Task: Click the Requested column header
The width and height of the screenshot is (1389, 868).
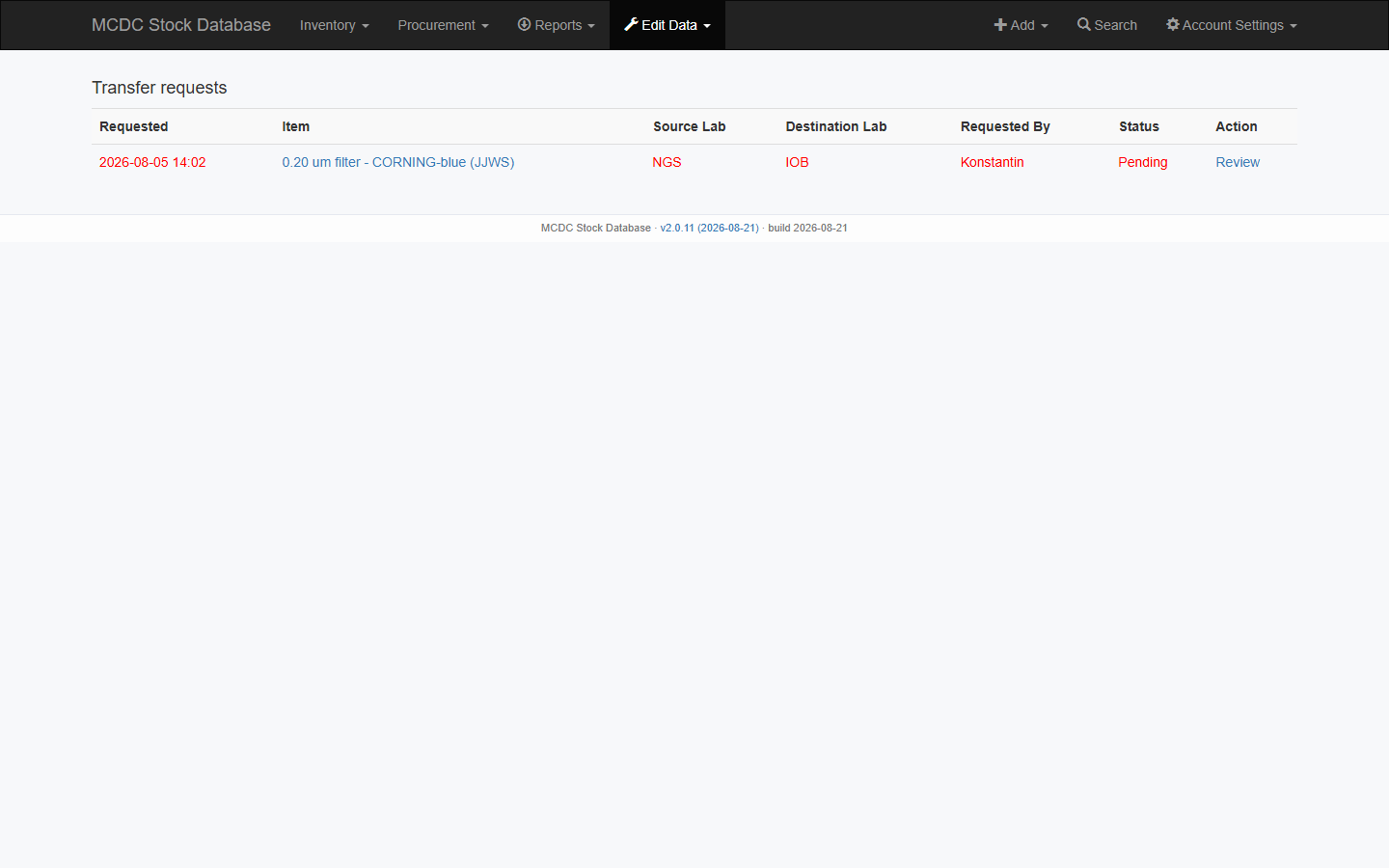Action: pyautogui.click(x=134, y=126)
